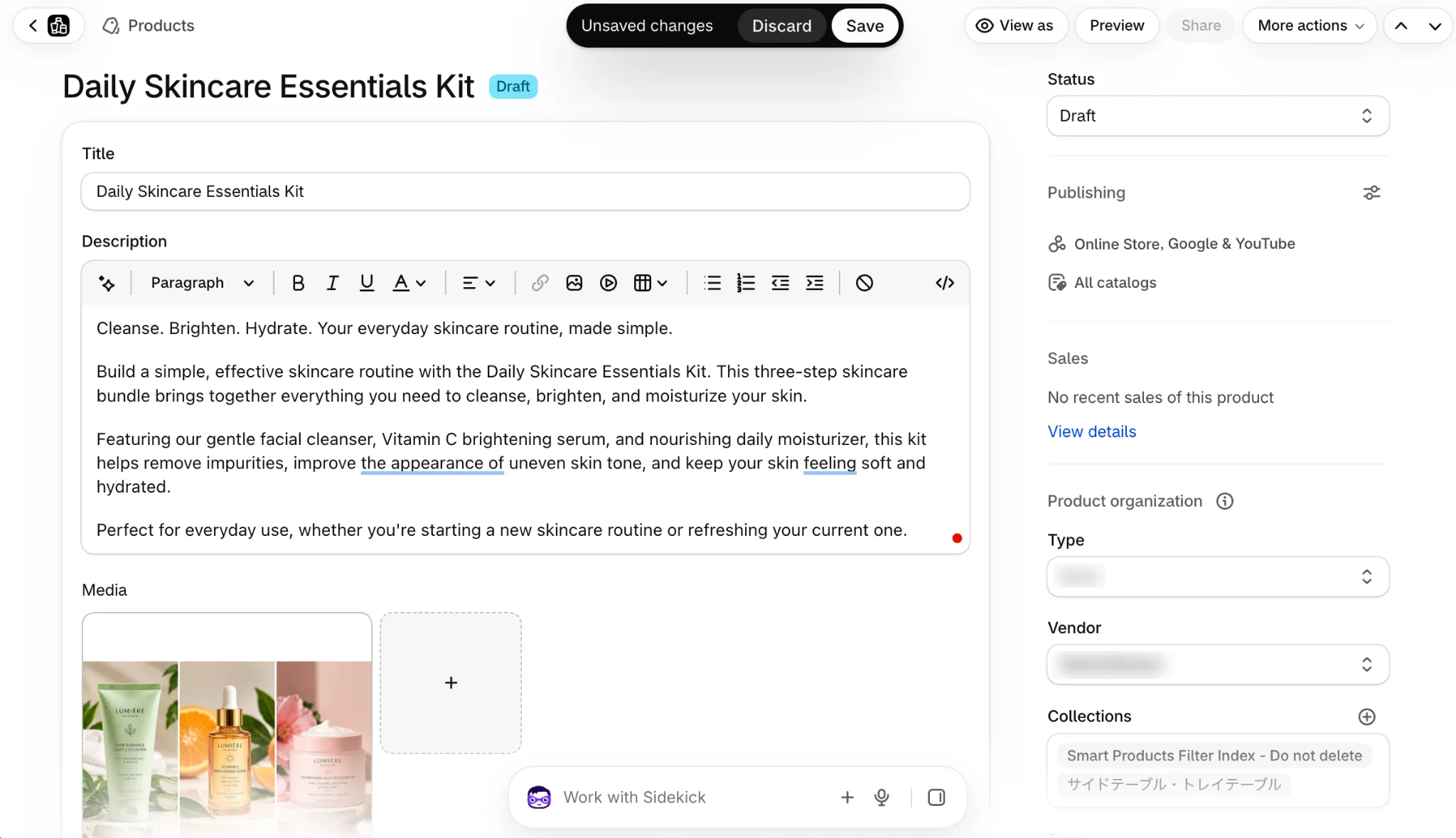The height and width of the screenshot is (838, 1456).
Task: Click the indent icon
Action: [x=814, y=283]
